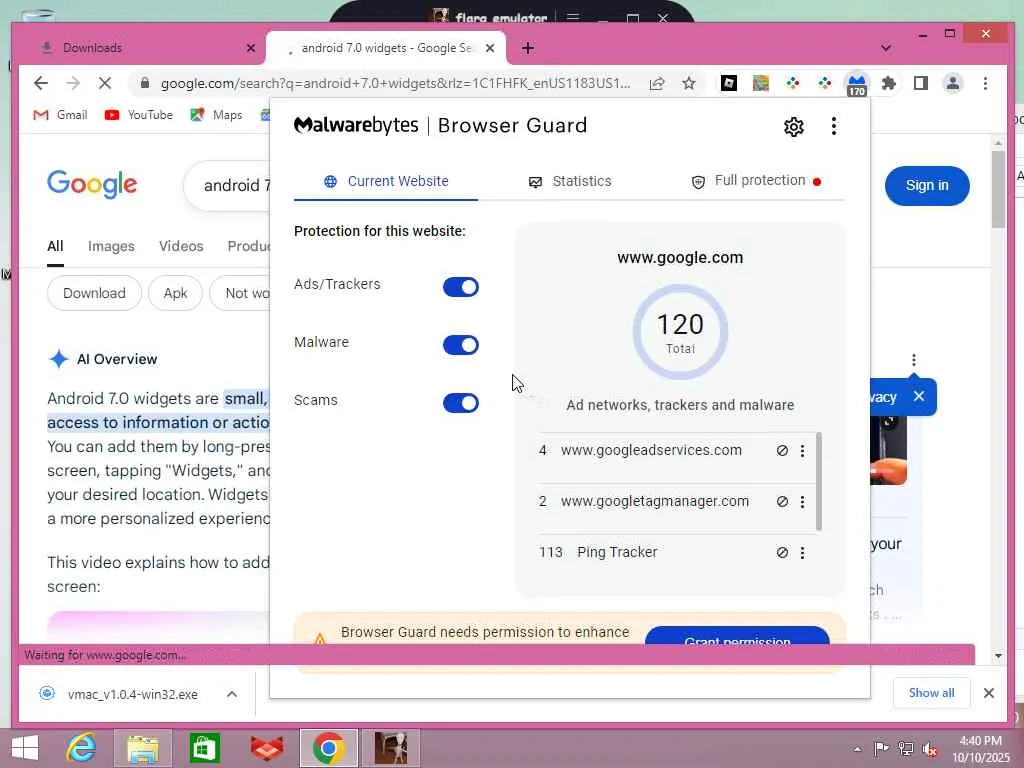This screenshot has height=768, width=1024.
Task: Select the All search tab
Action: tap(55, 246)
